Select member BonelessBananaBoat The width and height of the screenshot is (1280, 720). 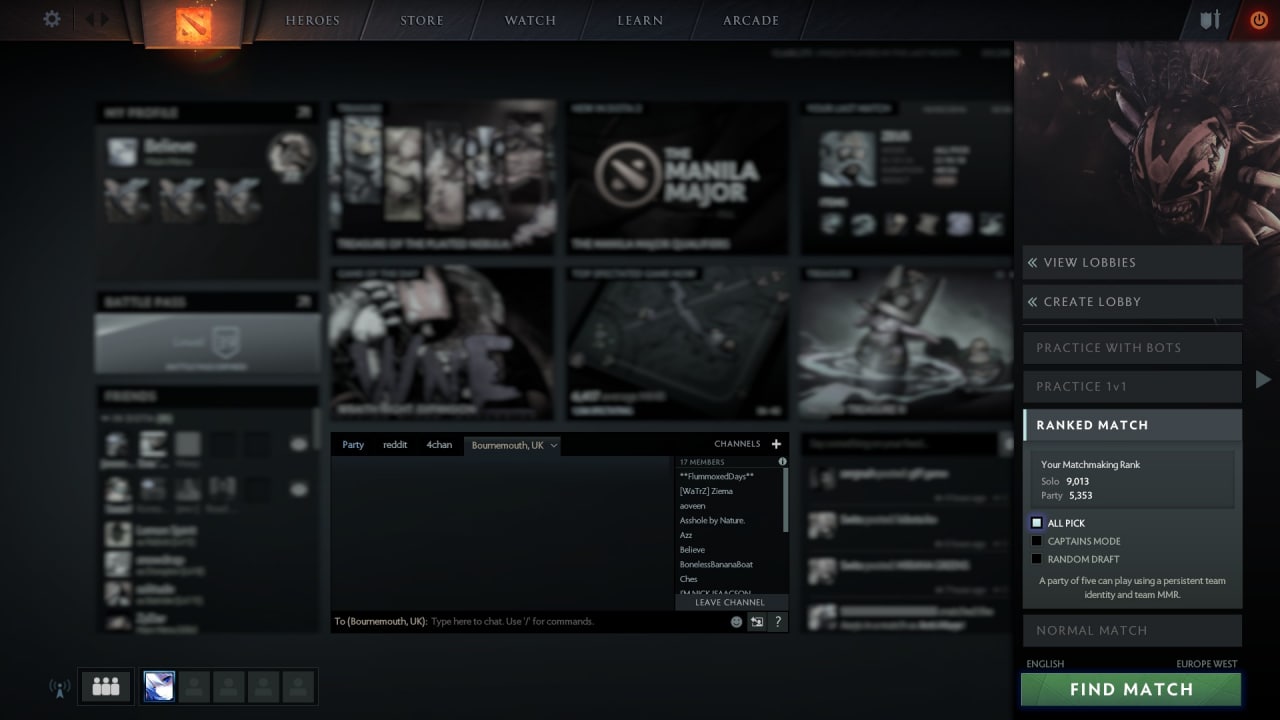tap(716, 565)
